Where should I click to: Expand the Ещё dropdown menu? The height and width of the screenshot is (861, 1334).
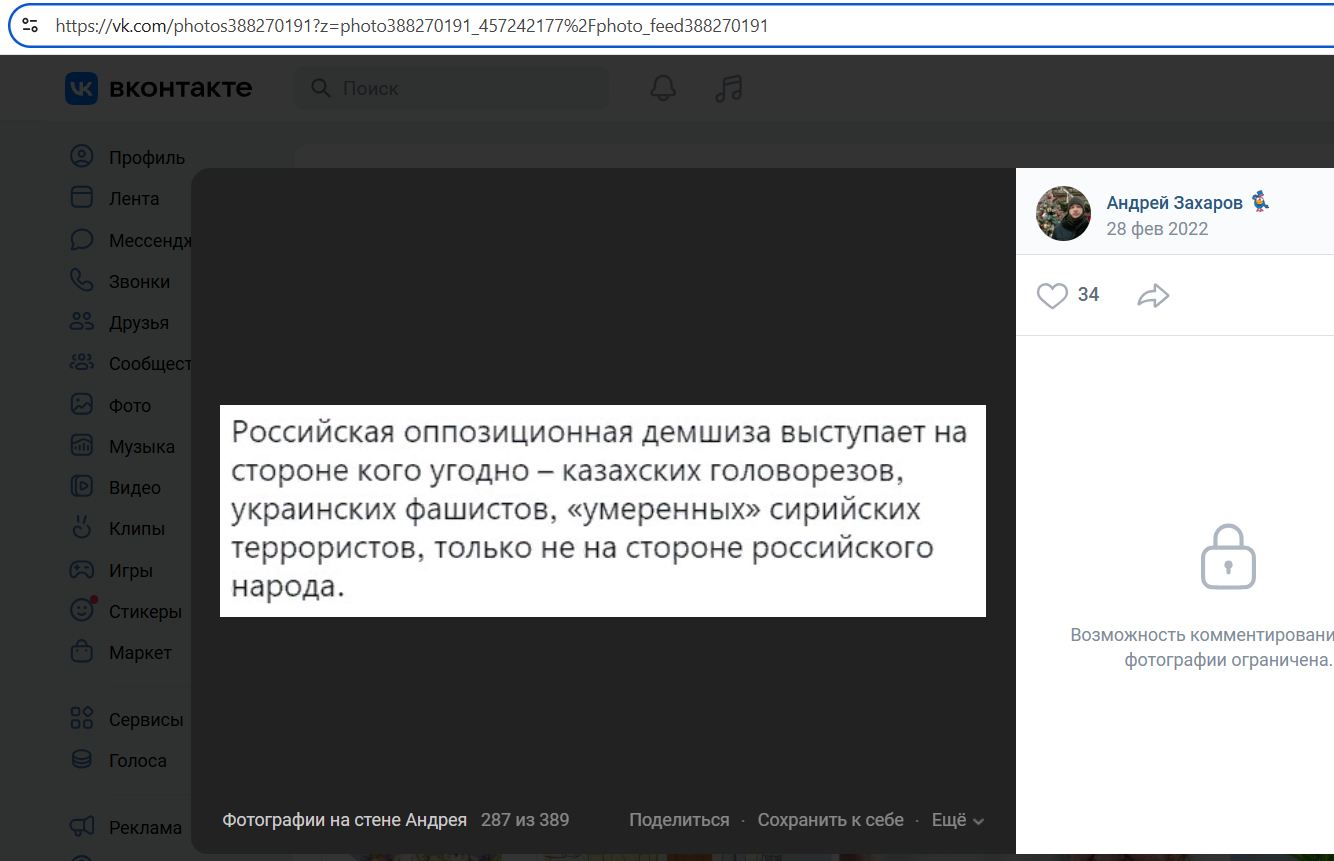pyautogui.click(x=958, y=820)
